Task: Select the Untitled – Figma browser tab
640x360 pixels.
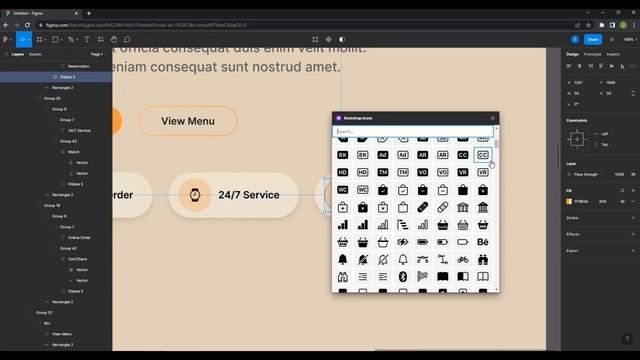Action: (41, 13)
